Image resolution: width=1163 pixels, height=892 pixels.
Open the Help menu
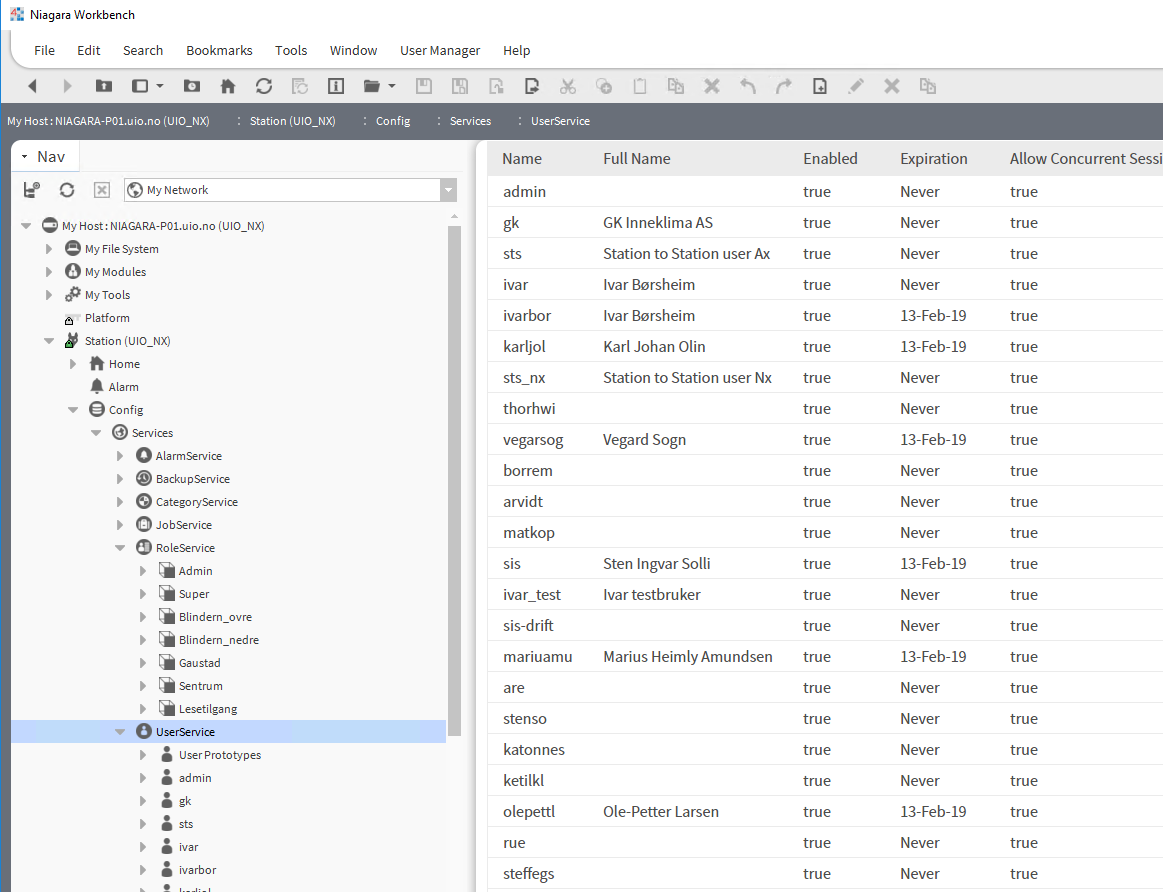pyautogui.click(x=516, y=50)
